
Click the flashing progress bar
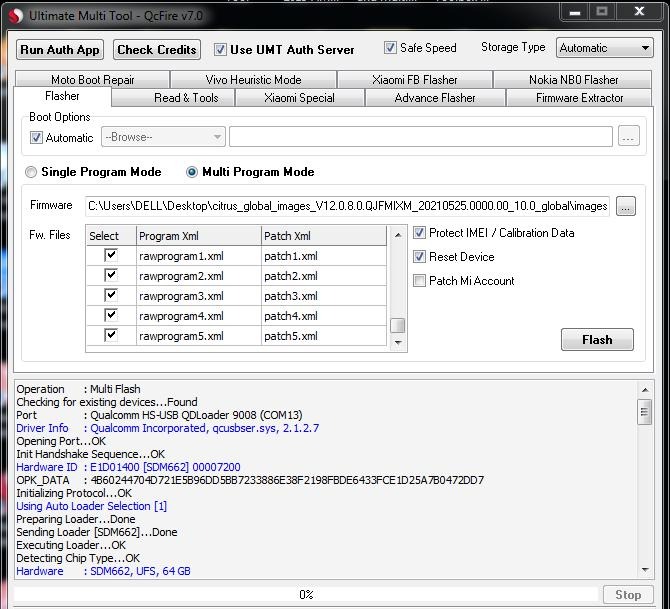(x=306, y=594)
